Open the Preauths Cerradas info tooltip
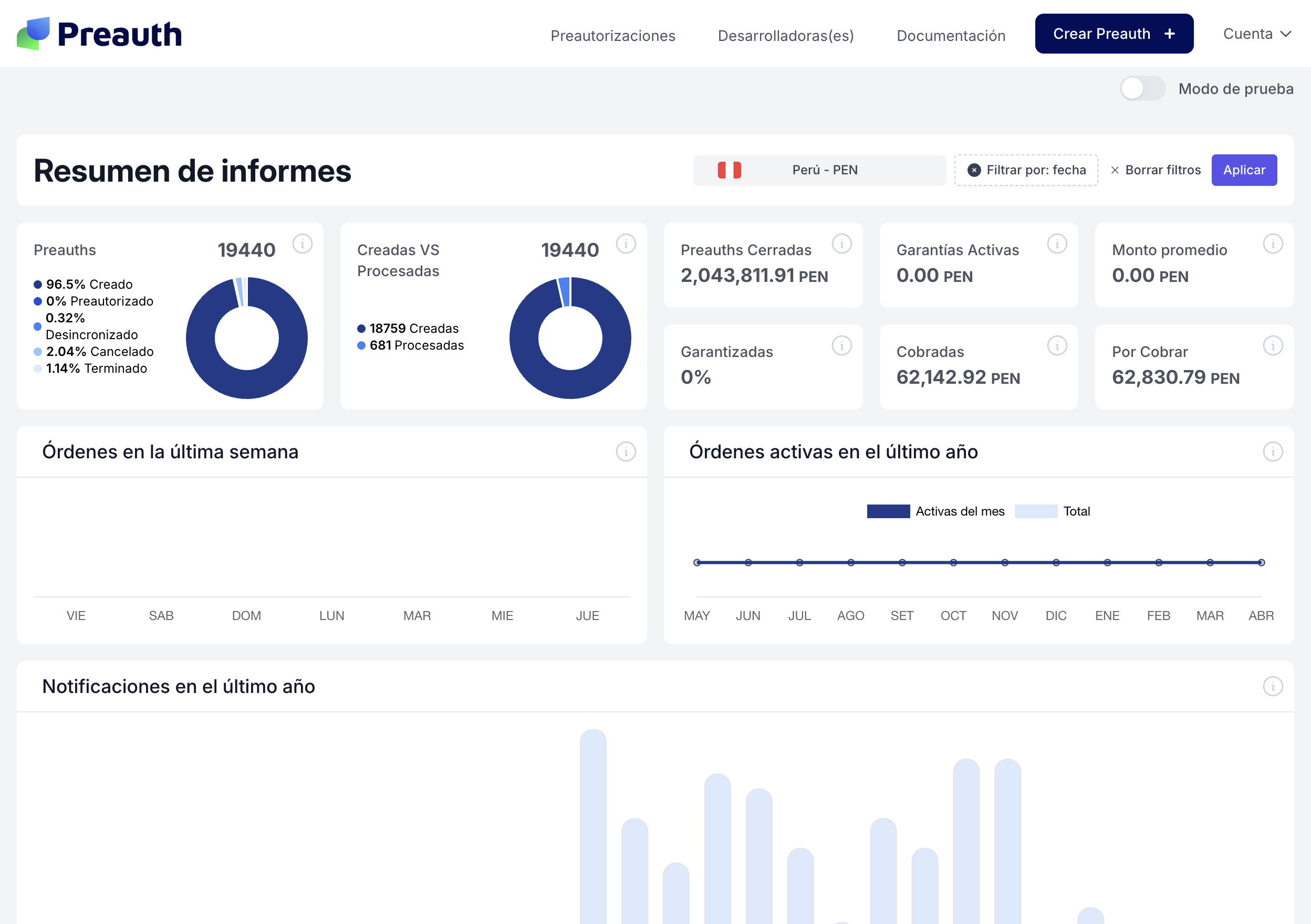This screenshot has width=1311, height=924. pos(841,243)
